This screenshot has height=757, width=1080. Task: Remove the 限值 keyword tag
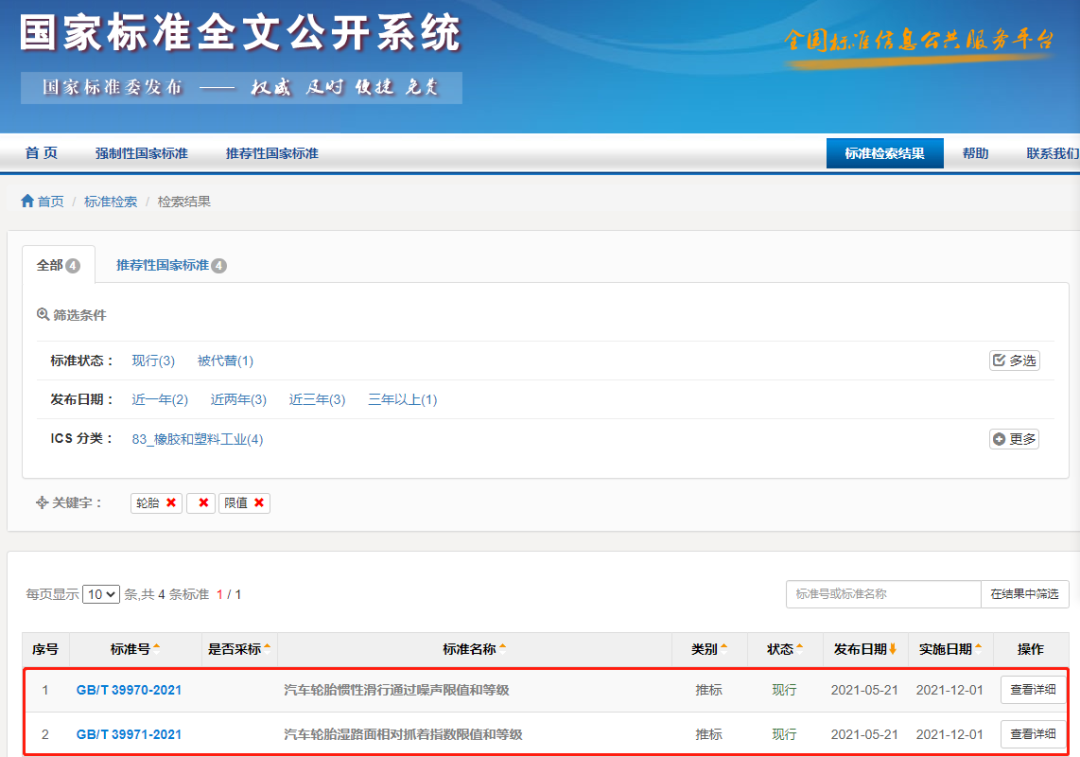(x=259, y=503)
